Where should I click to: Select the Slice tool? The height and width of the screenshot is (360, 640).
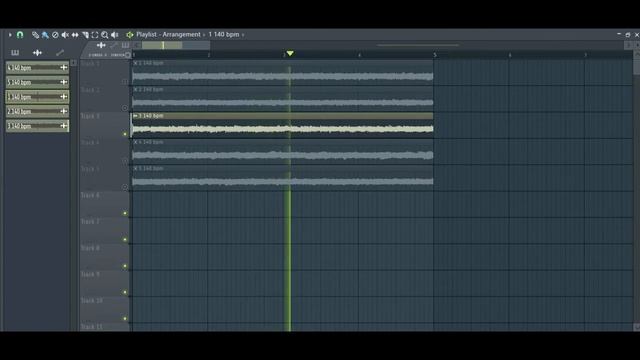pos(85,35)
